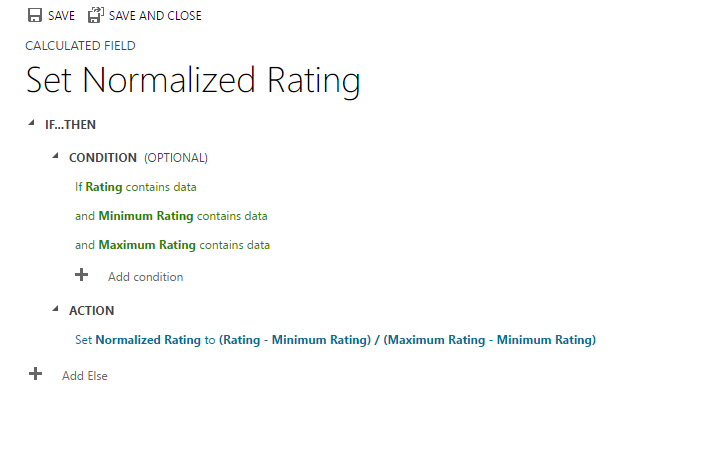The image size is (714, 452).
Task: Select the 'Maximum Rating contains data' condition
Action: click(x=172, y=245)
